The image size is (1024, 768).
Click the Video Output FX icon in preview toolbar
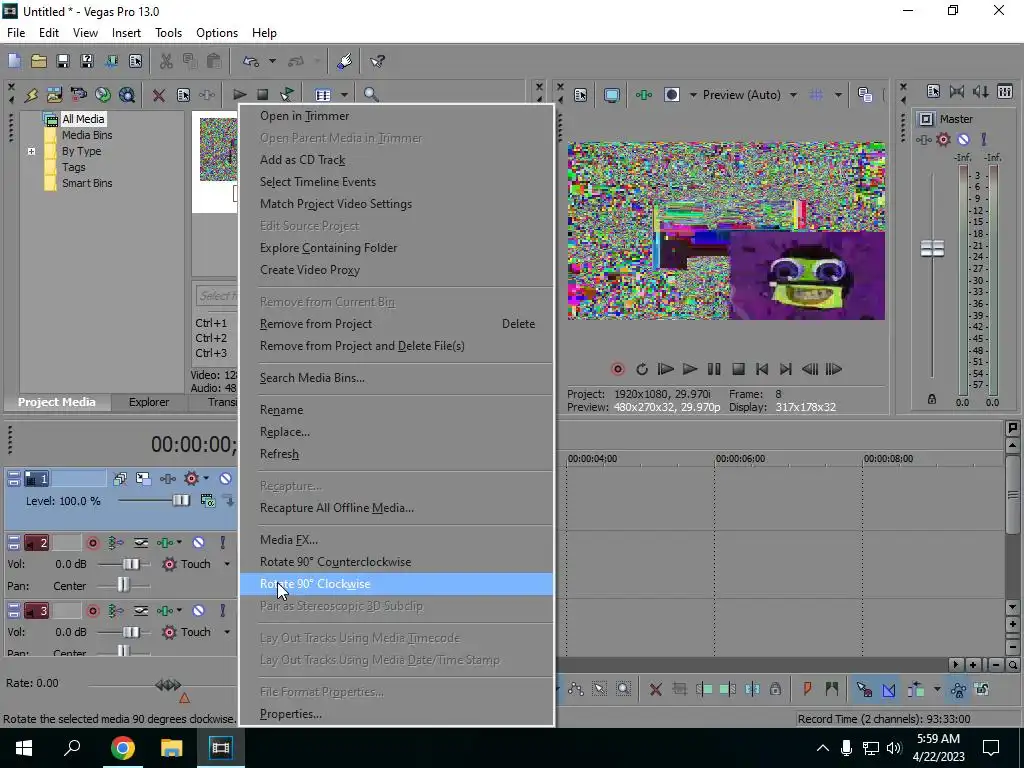coord(644,95)
